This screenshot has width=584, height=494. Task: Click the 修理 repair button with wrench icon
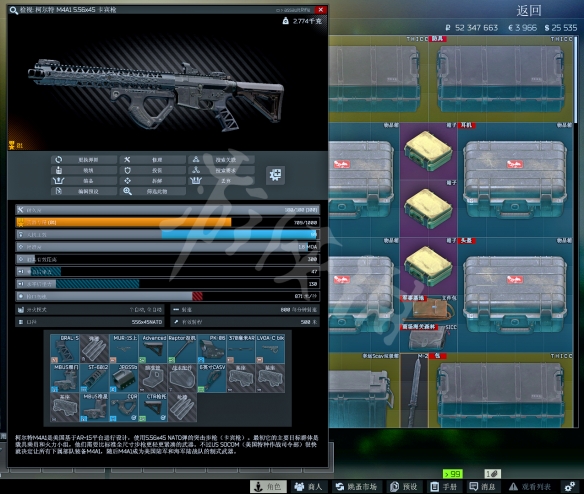pyautogui.click(x=153, y=160)
